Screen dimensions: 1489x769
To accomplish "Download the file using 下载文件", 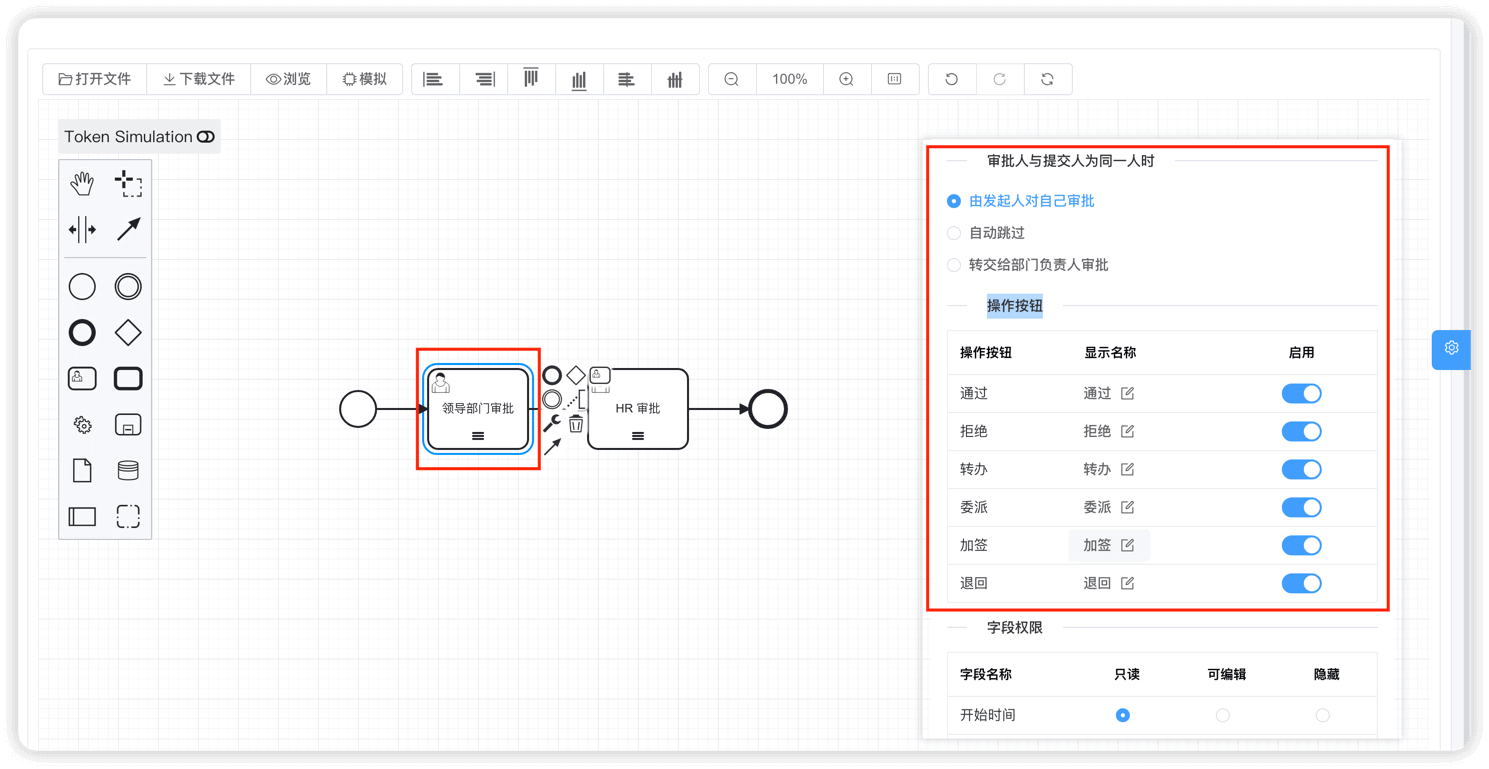I will tap(198, 78).
